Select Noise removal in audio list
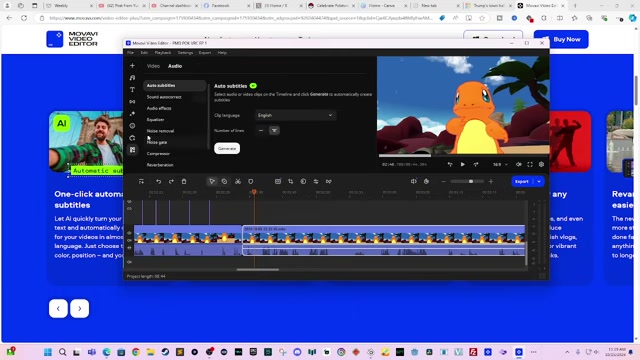 (x=160, y=131)
